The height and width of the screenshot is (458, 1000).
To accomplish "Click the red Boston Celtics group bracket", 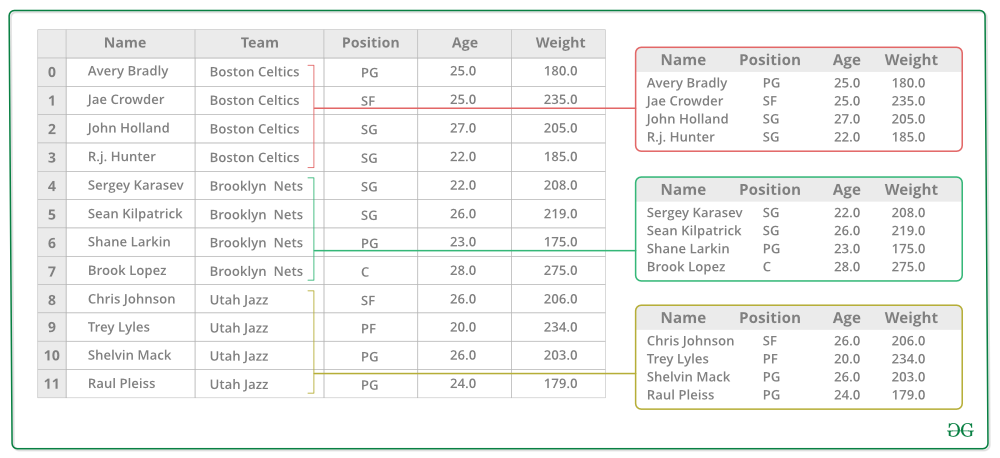I will click(311, 115).
